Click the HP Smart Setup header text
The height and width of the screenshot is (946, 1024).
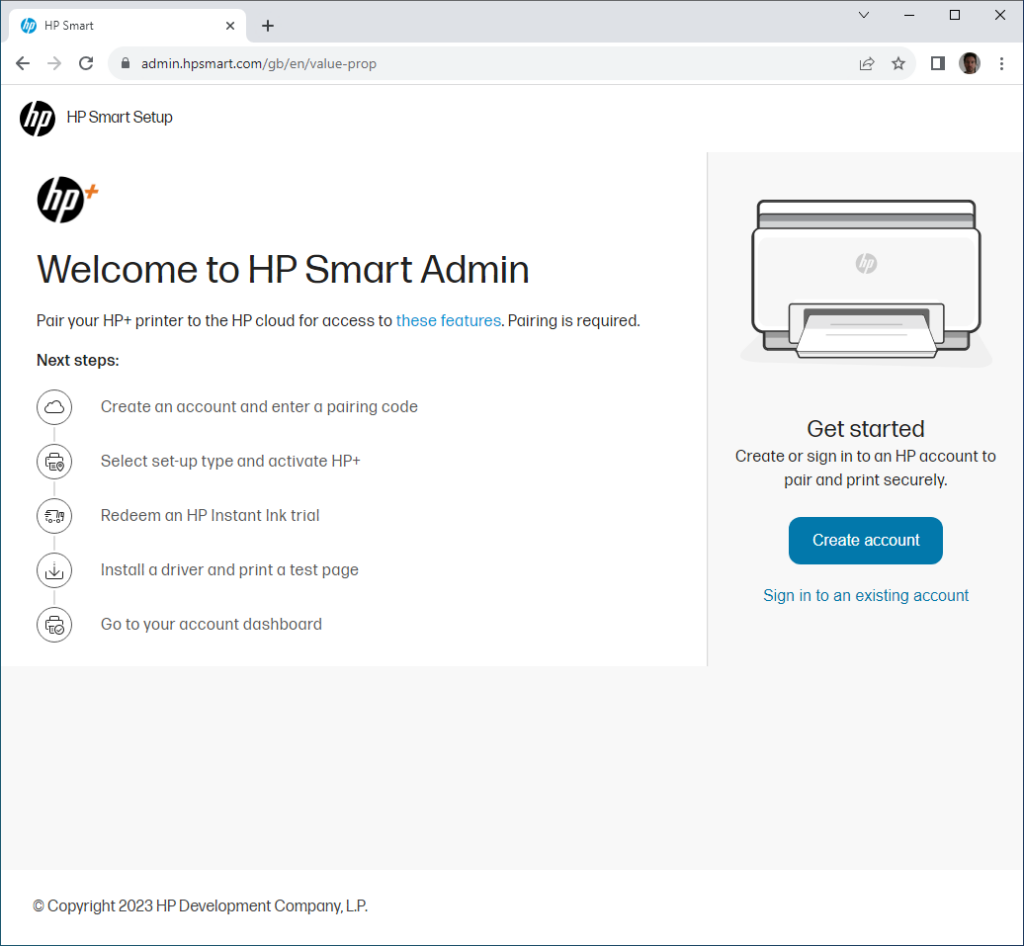[x=120, y=118]
